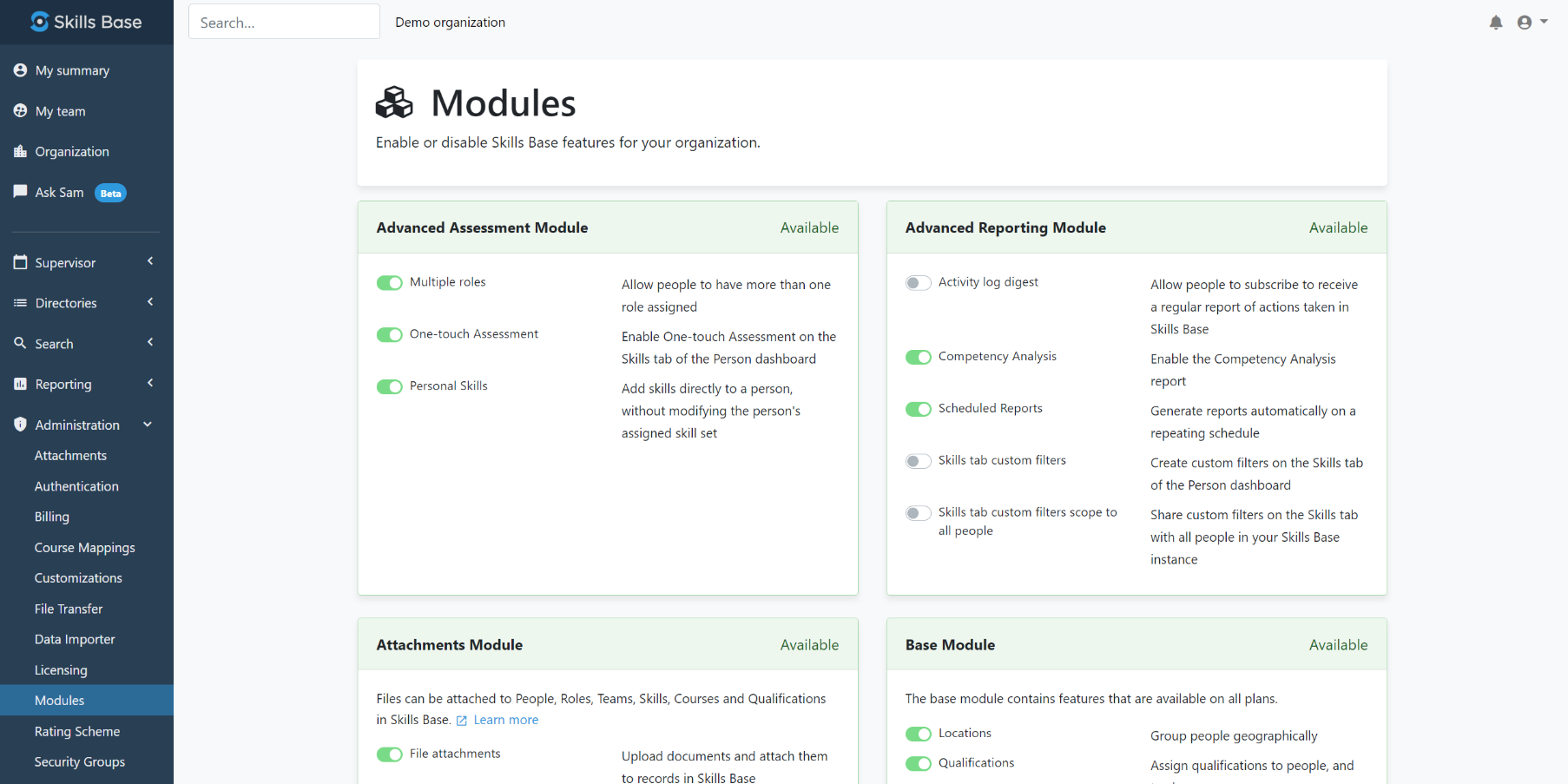This screenshot has height=784, width=1568.
Task: Click the Ask Sam chat icon
Action: [x=20, y=192]
